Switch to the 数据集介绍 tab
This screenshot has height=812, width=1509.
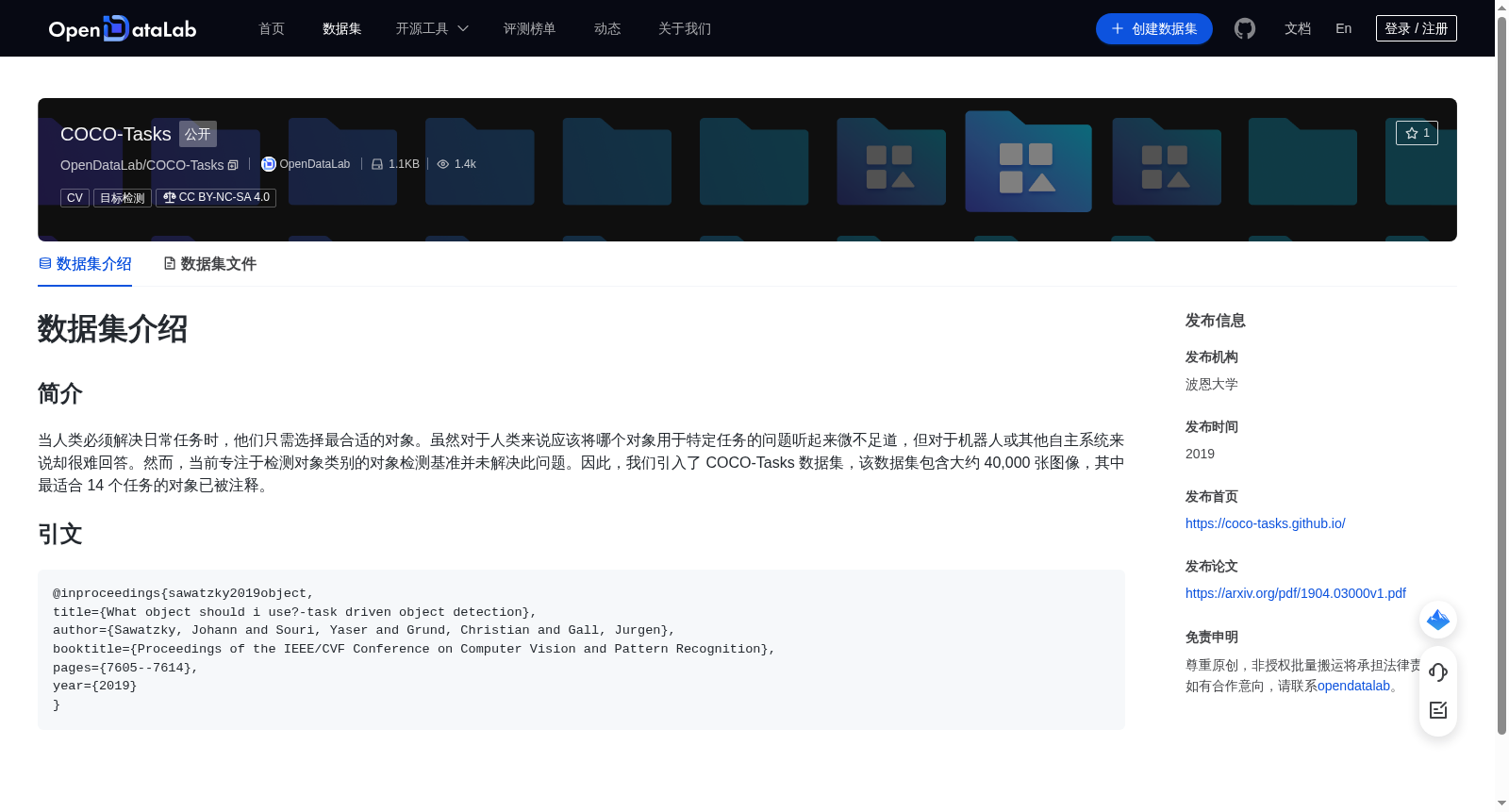coord(85,264)
